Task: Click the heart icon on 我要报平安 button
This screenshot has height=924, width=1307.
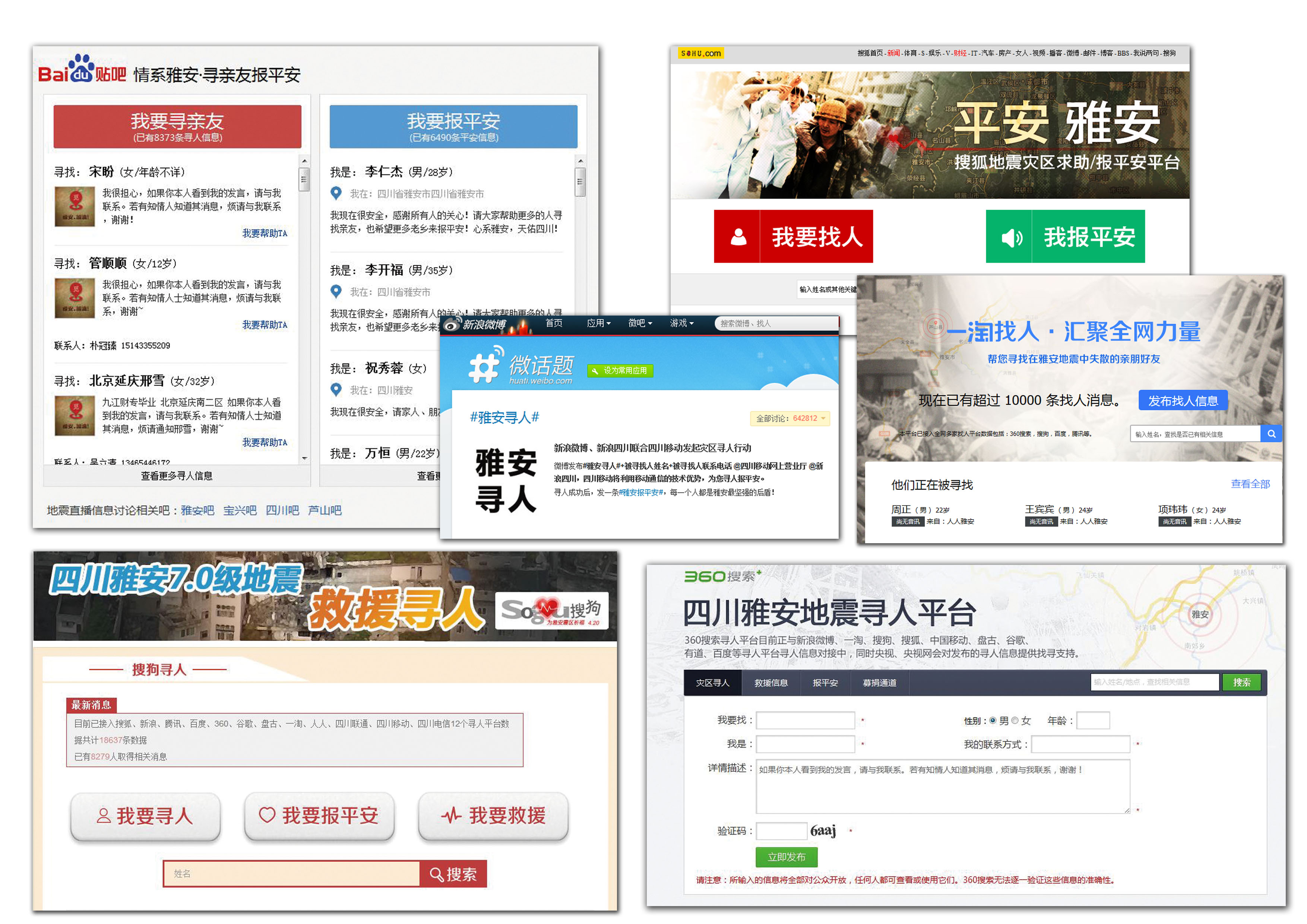Action: (x=267, y=815)
